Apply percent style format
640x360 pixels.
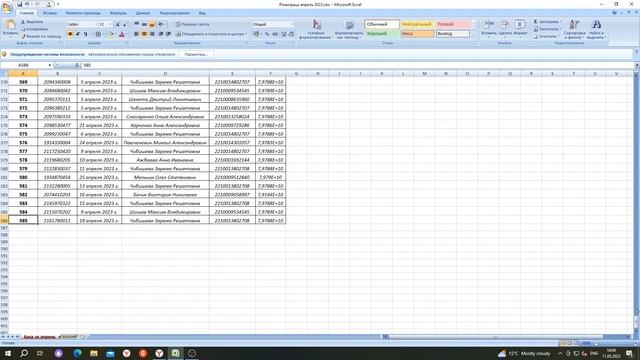tap(267, 34)
